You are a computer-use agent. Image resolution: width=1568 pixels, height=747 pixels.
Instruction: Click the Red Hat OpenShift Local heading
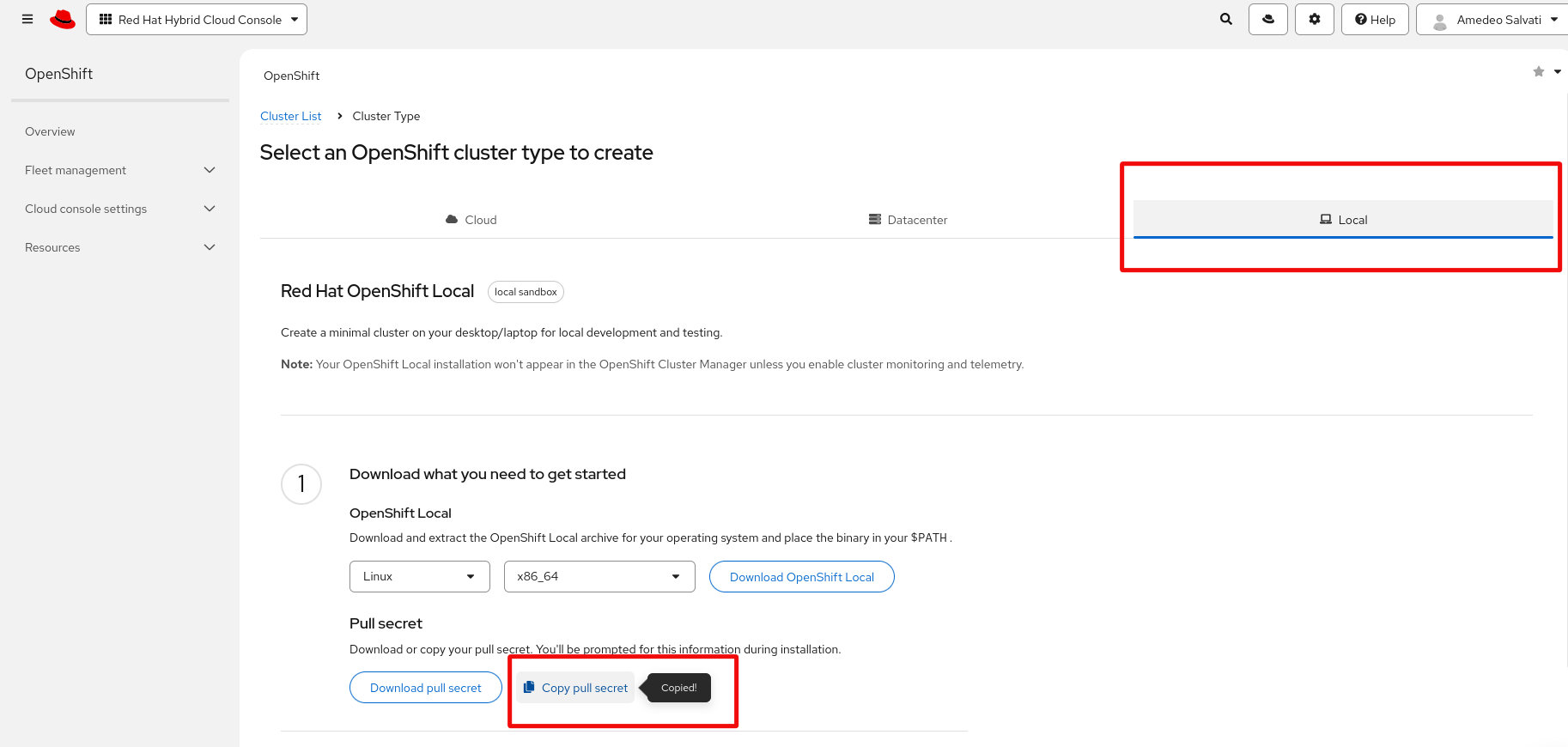(x=377, y=291)
